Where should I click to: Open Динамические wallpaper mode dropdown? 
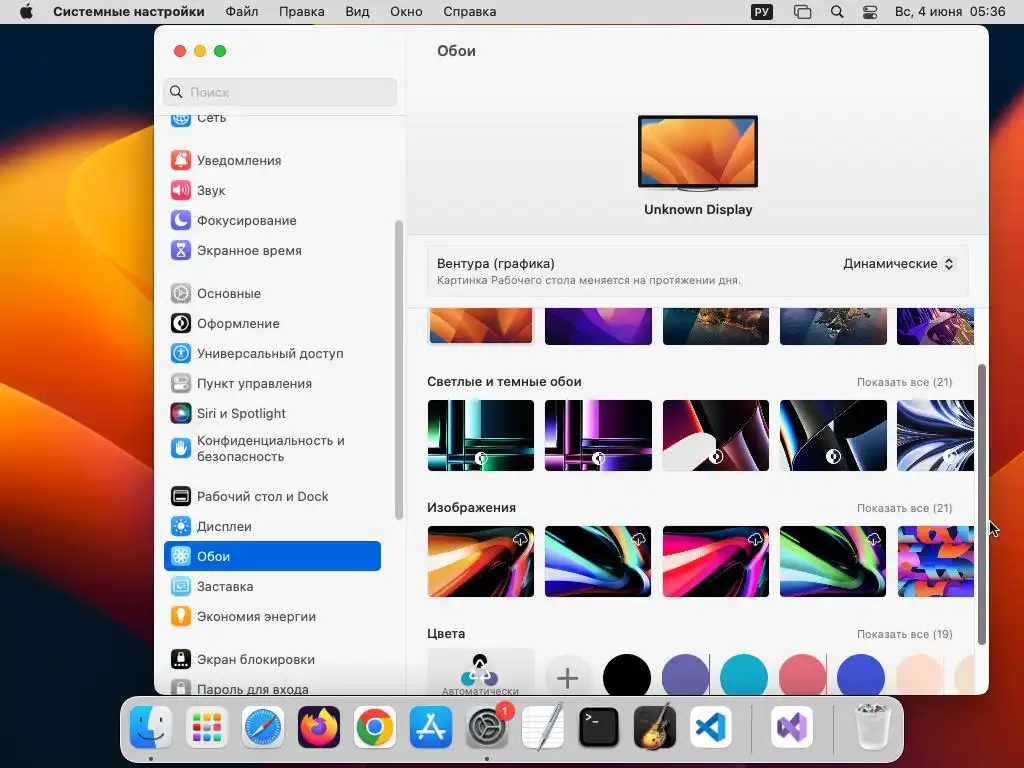coord(899,264)
